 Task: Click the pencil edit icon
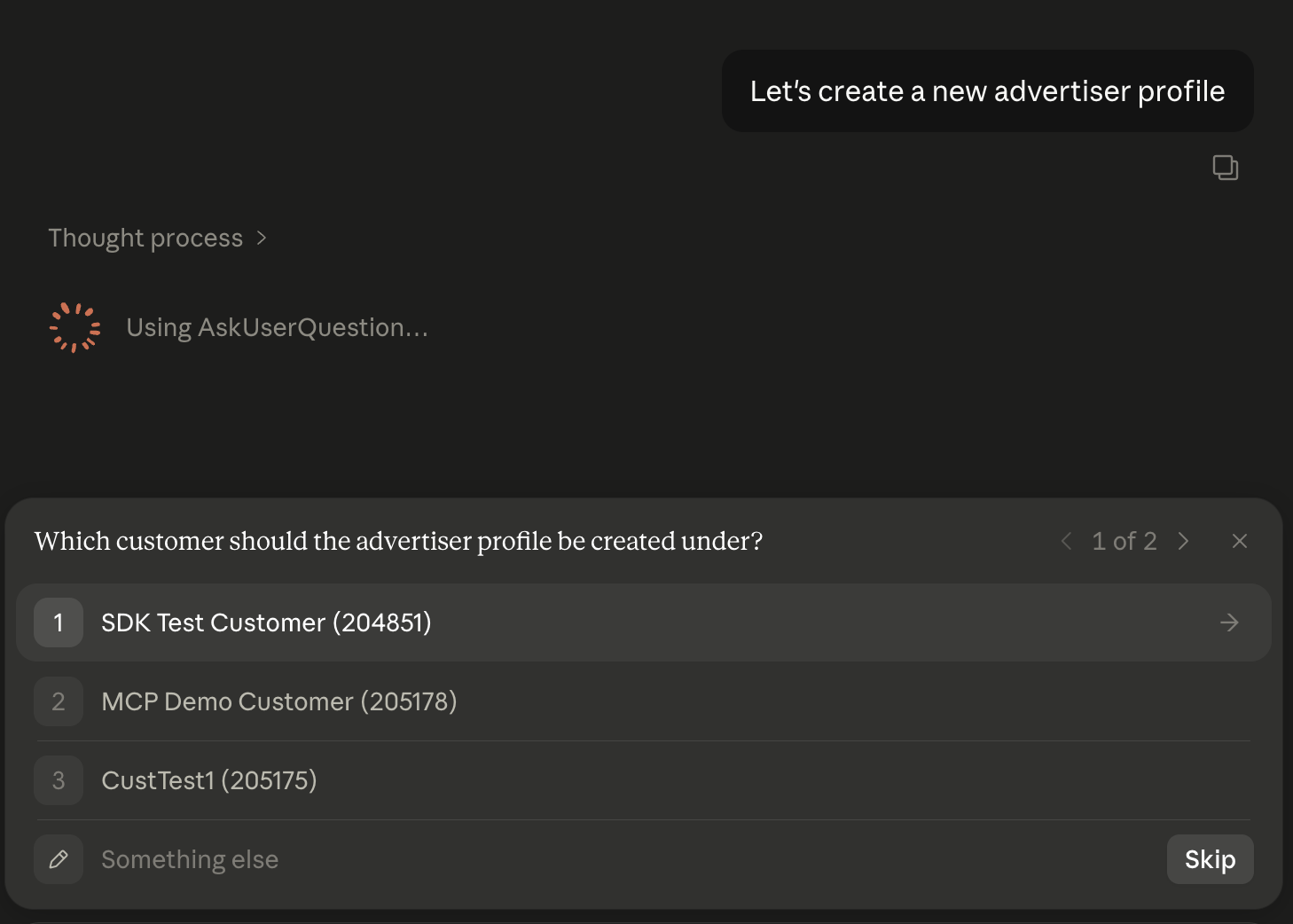59,859
